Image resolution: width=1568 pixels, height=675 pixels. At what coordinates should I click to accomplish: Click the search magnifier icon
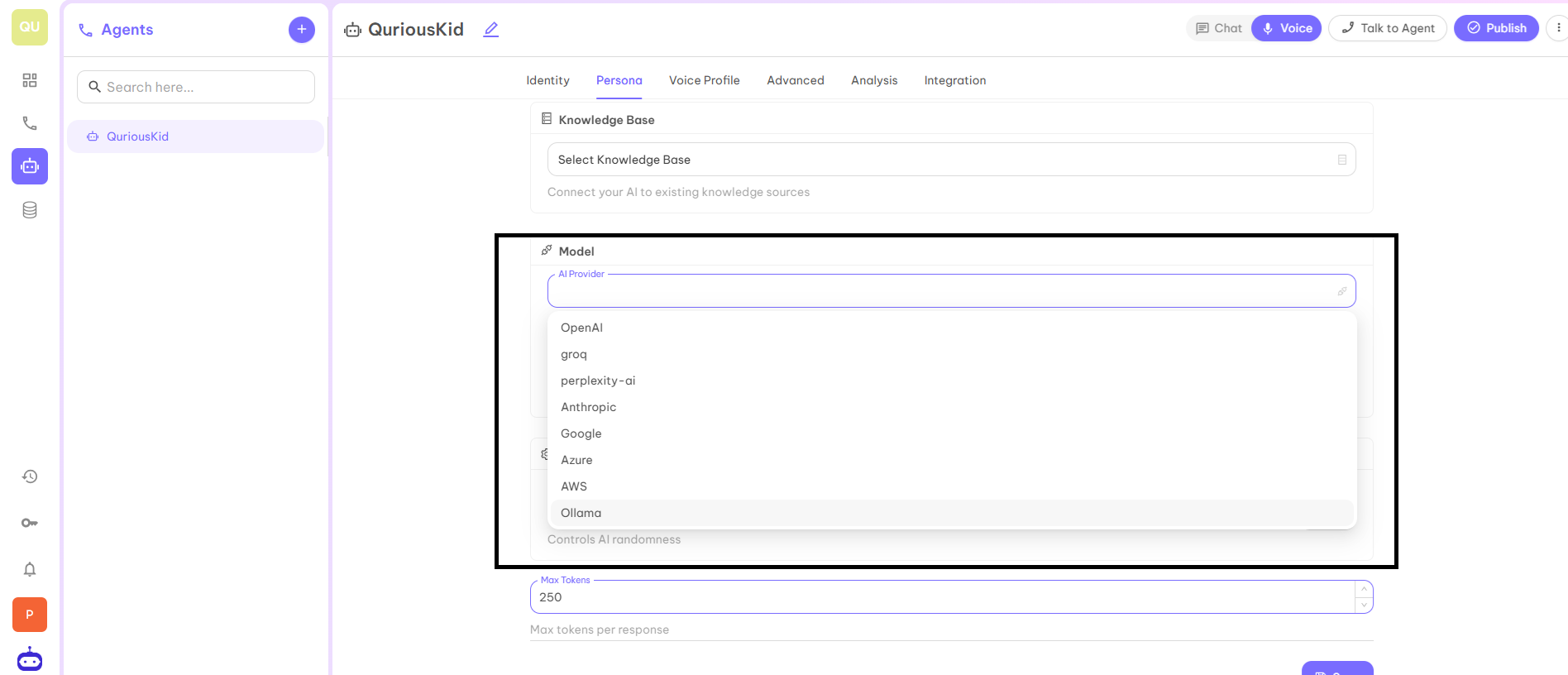click(94, 87)
